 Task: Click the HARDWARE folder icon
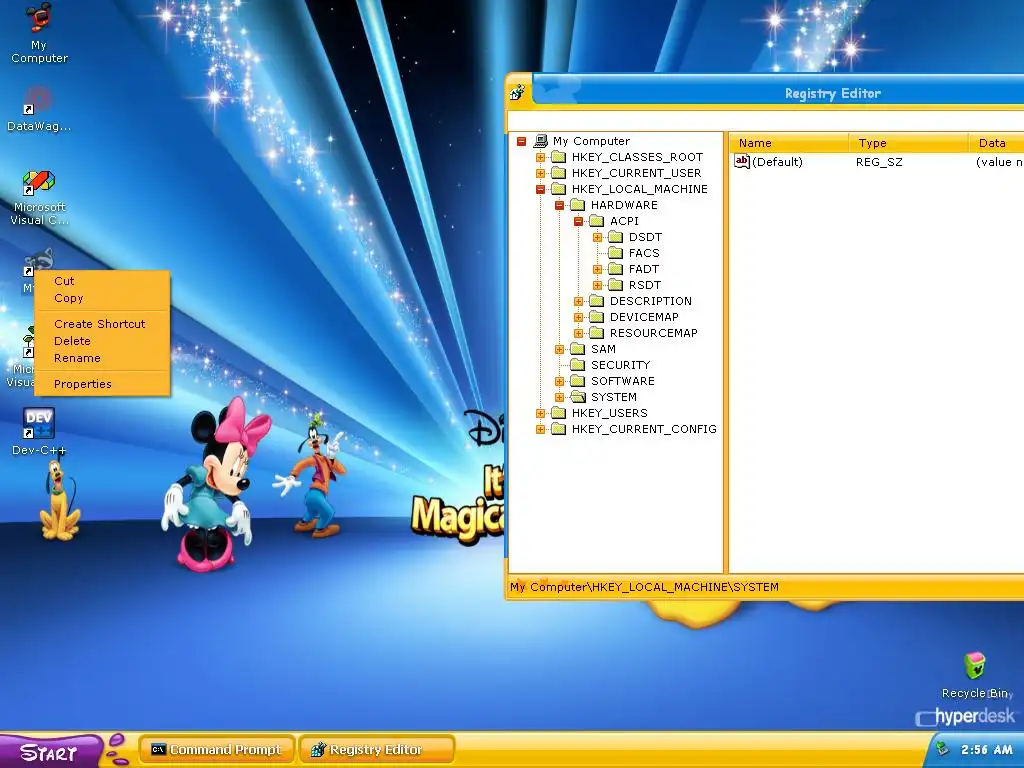(577, 205)
